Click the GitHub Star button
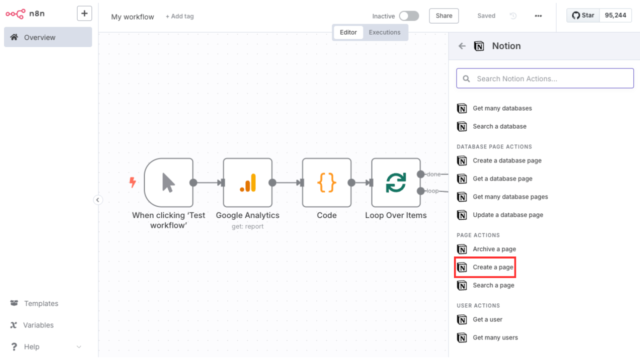Image resolution: width=640 pixels, height=360 pixels. click(x=583, y=16)
